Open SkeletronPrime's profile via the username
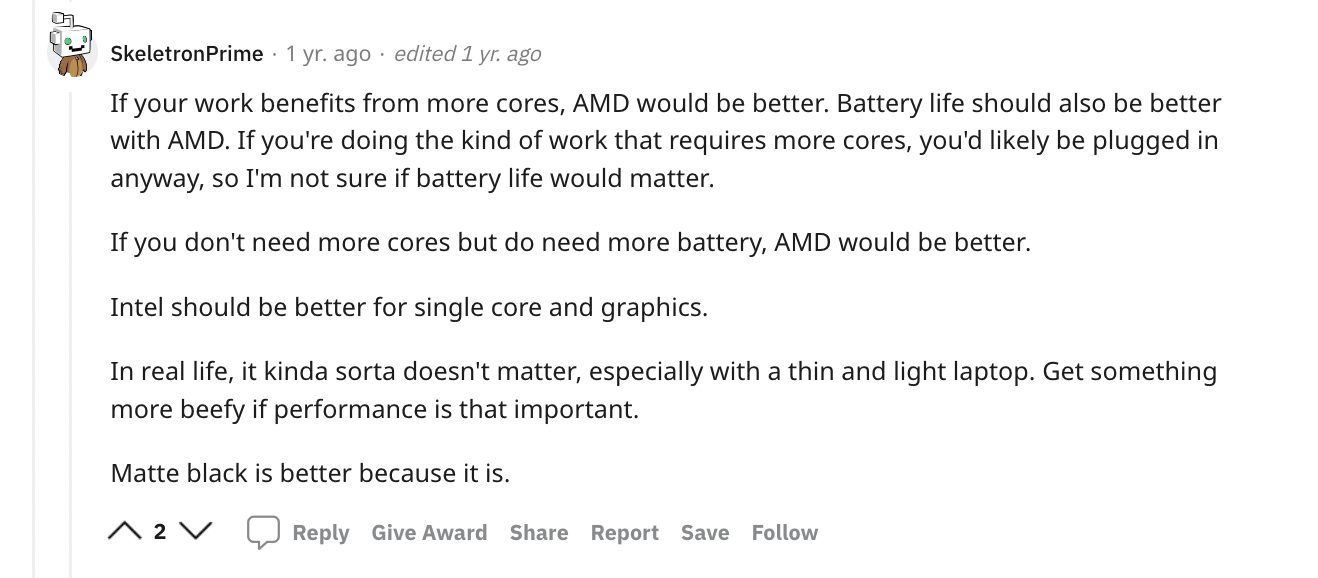 (x=185, y=54)
